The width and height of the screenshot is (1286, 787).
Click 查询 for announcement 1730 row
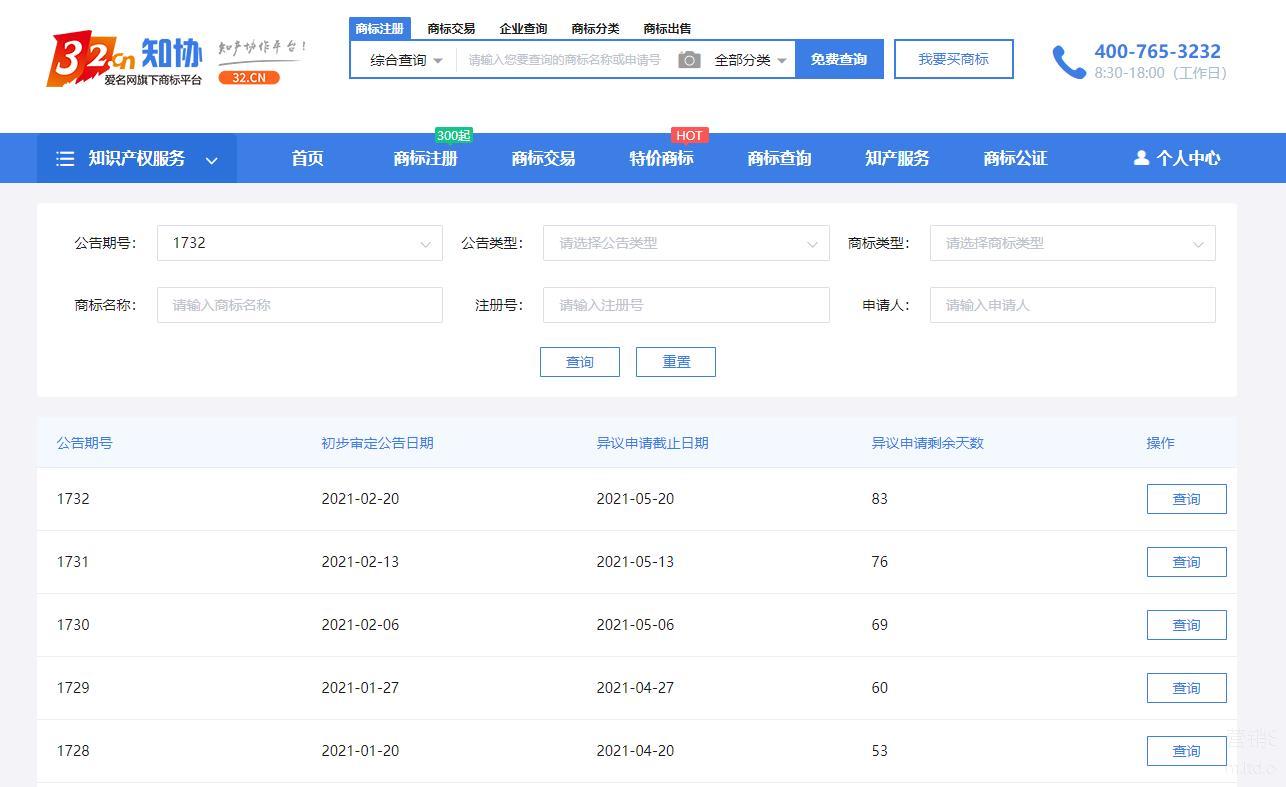1186,625
